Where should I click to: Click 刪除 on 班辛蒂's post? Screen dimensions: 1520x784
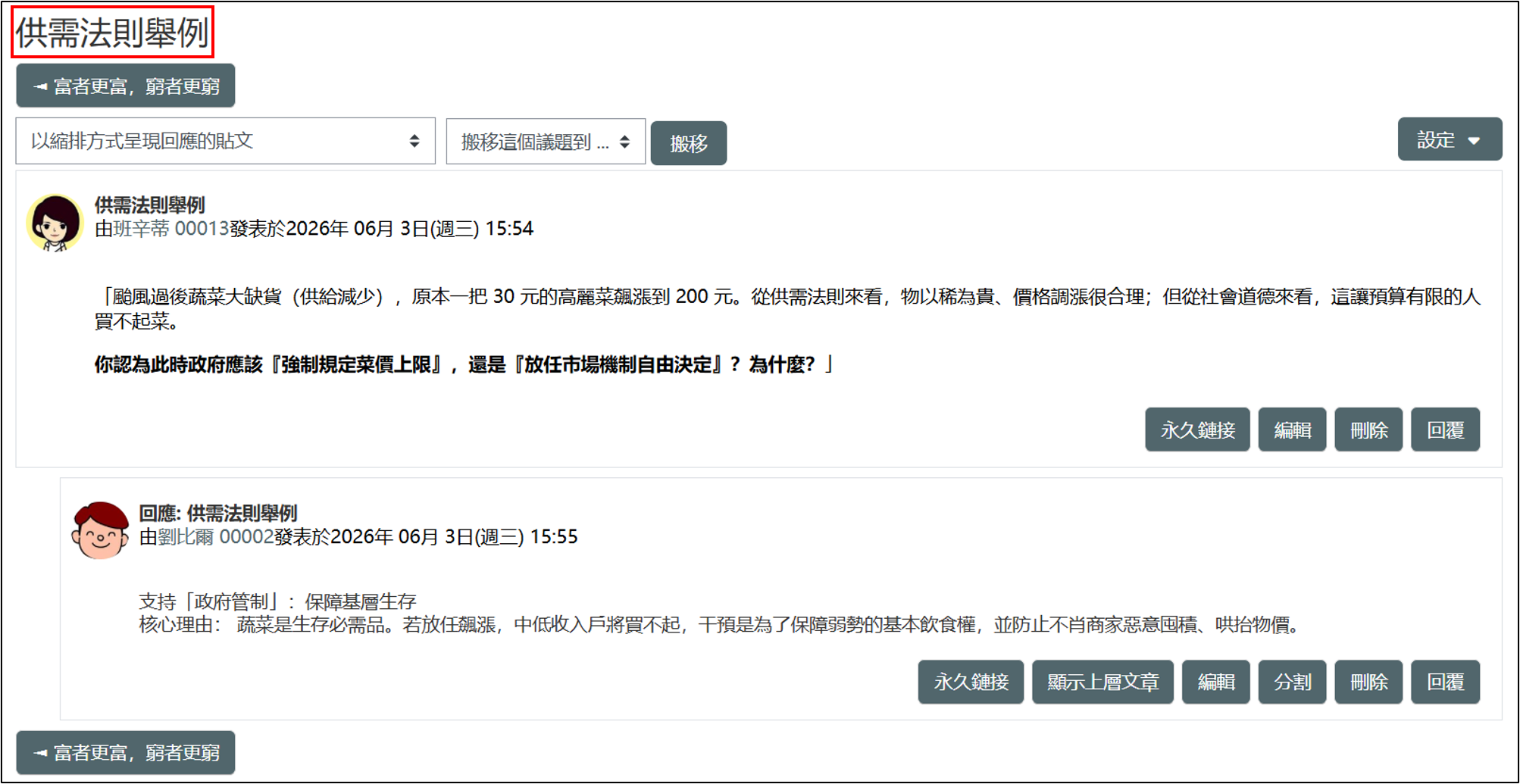(x=1368, y=430)
